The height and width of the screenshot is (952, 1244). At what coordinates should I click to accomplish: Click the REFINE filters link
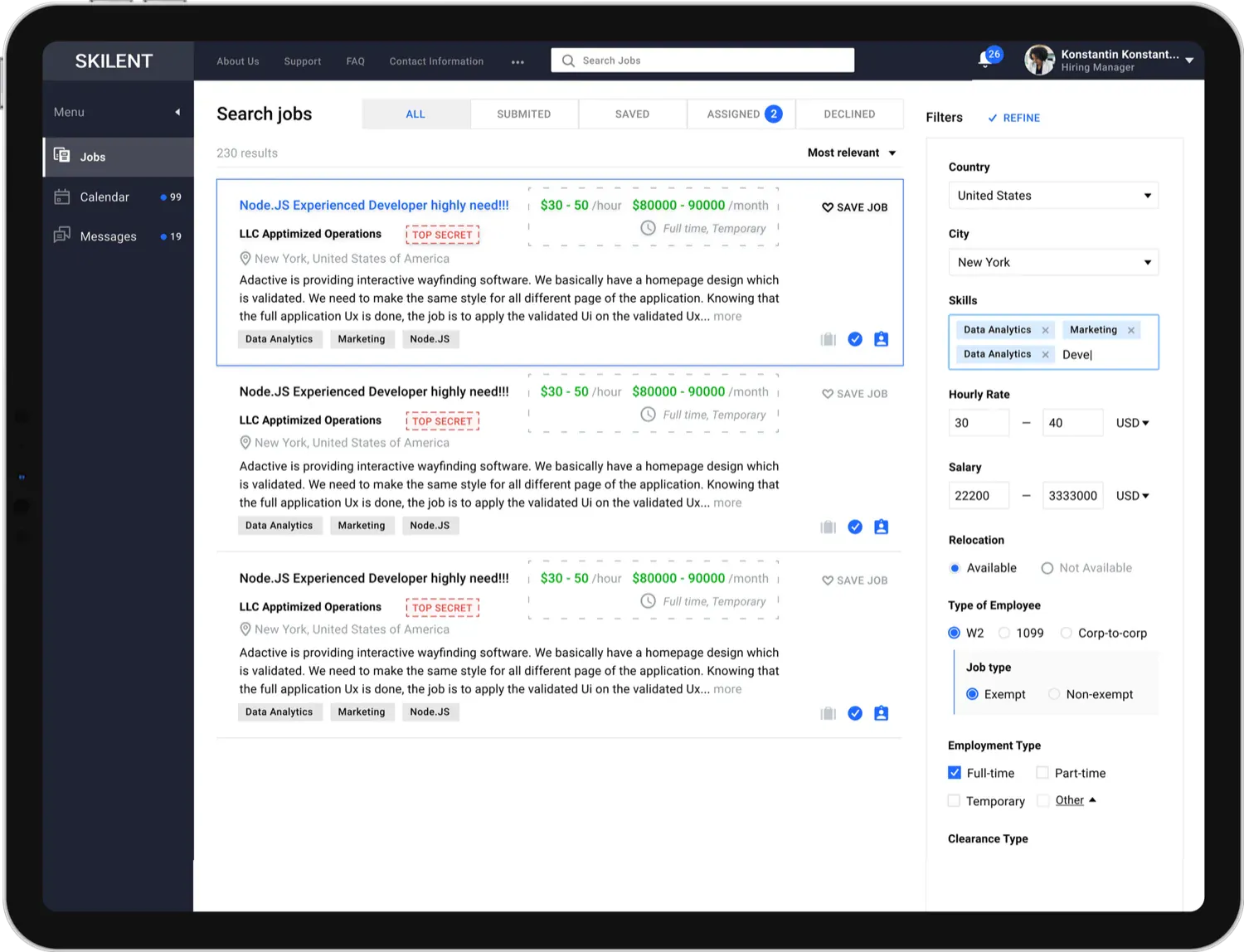(1013, 118)
